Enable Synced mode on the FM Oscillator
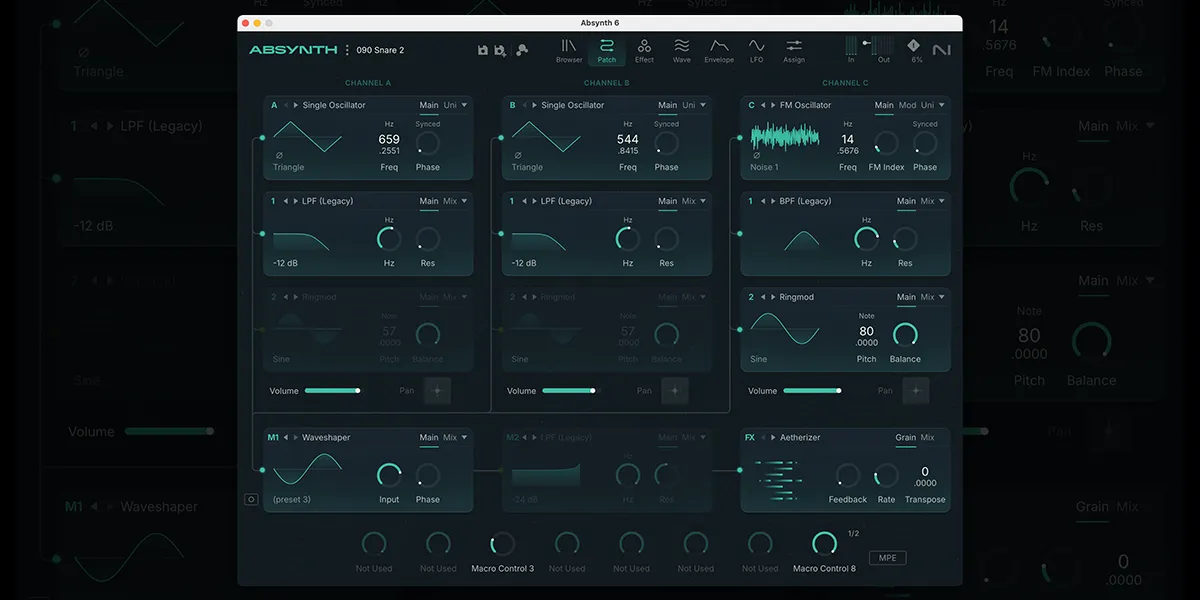 925,122
